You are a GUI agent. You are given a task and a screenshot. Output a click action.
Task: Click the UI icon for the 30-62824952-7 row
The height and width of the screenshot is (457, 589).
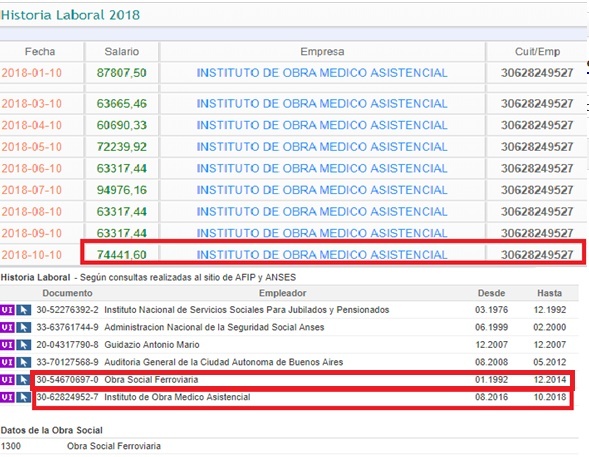click(x=7, y=397)
